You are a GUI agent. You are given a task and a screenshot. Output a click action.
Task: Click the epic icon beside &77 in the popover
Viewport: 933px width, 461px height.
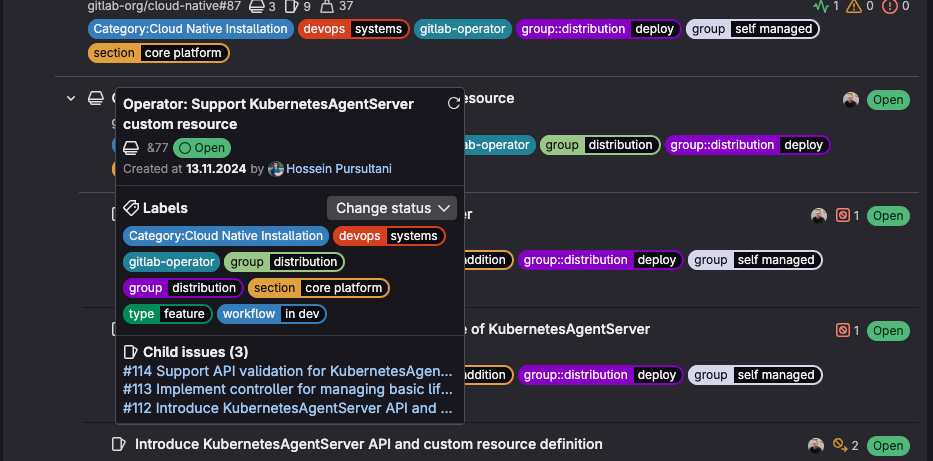pos(131,148)
